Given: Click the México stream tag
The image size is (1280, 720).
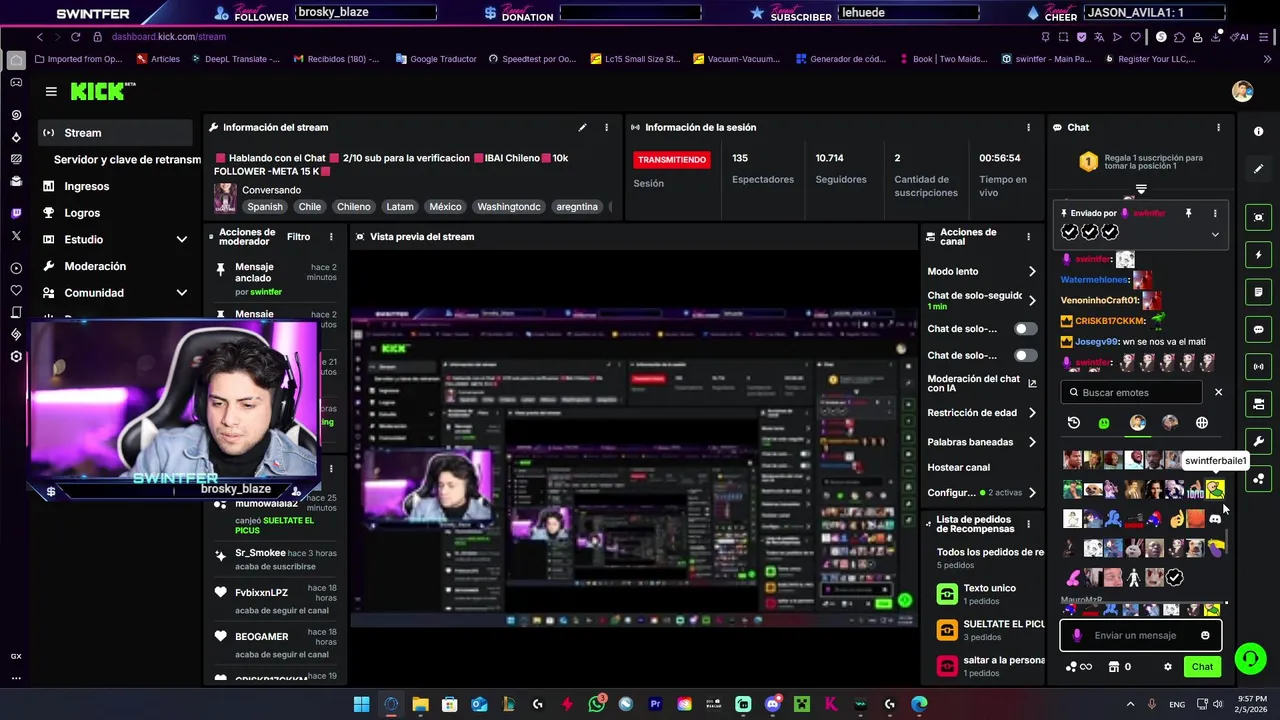Looking at the screenshot, I should point(445,207).
